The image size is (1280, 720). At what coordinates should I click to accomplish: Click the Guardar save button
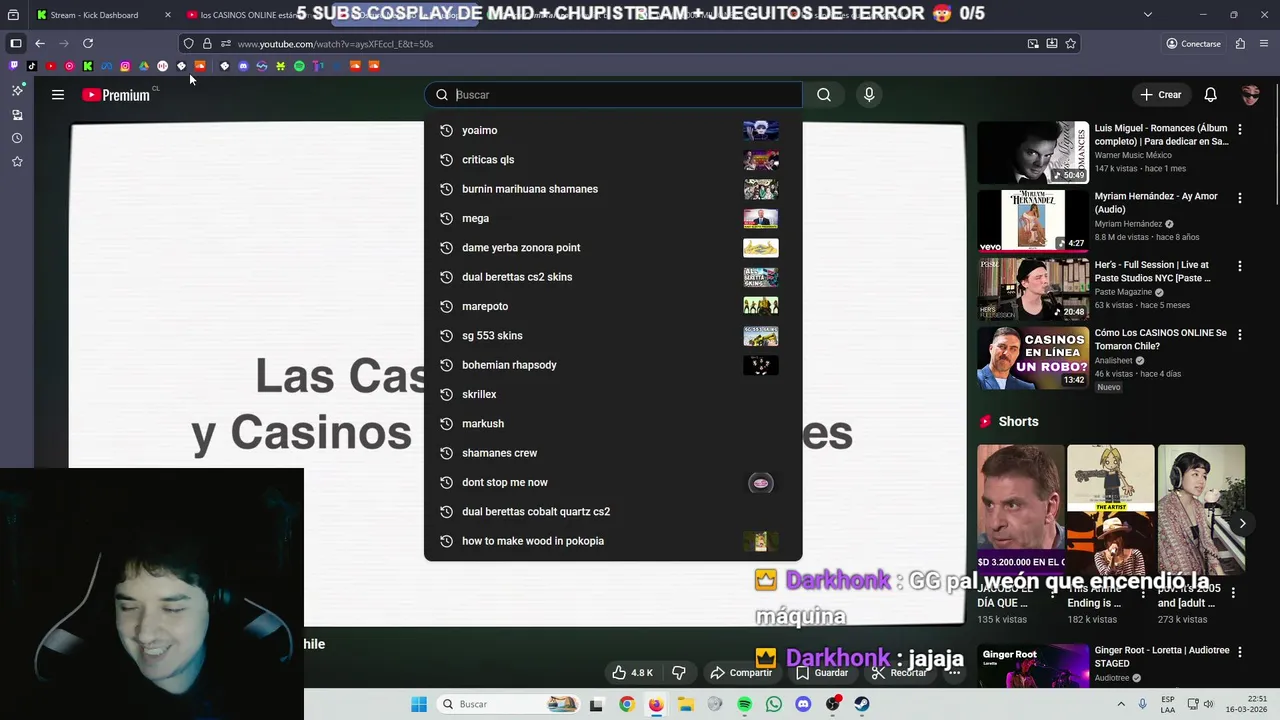point(822,673)
